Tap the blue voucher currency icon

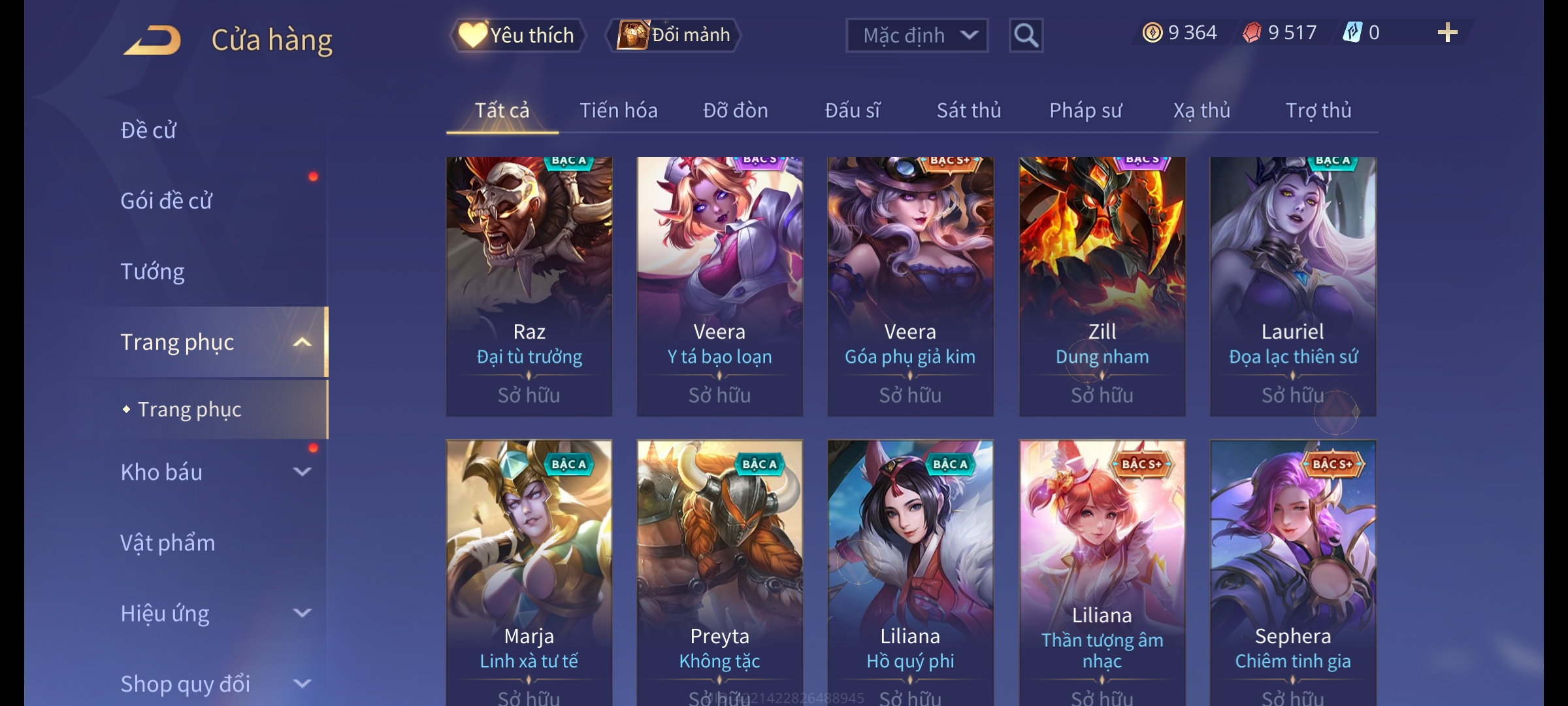pyautogui.click(x=1352, y=32)
